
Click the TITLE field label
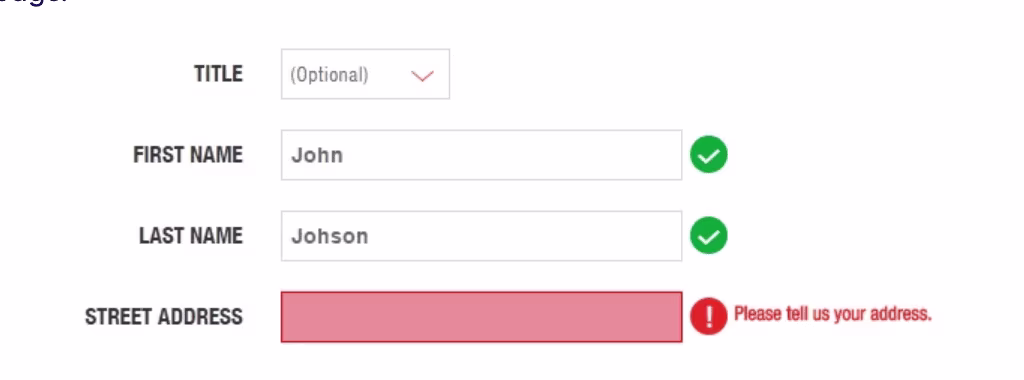[218, 74]
